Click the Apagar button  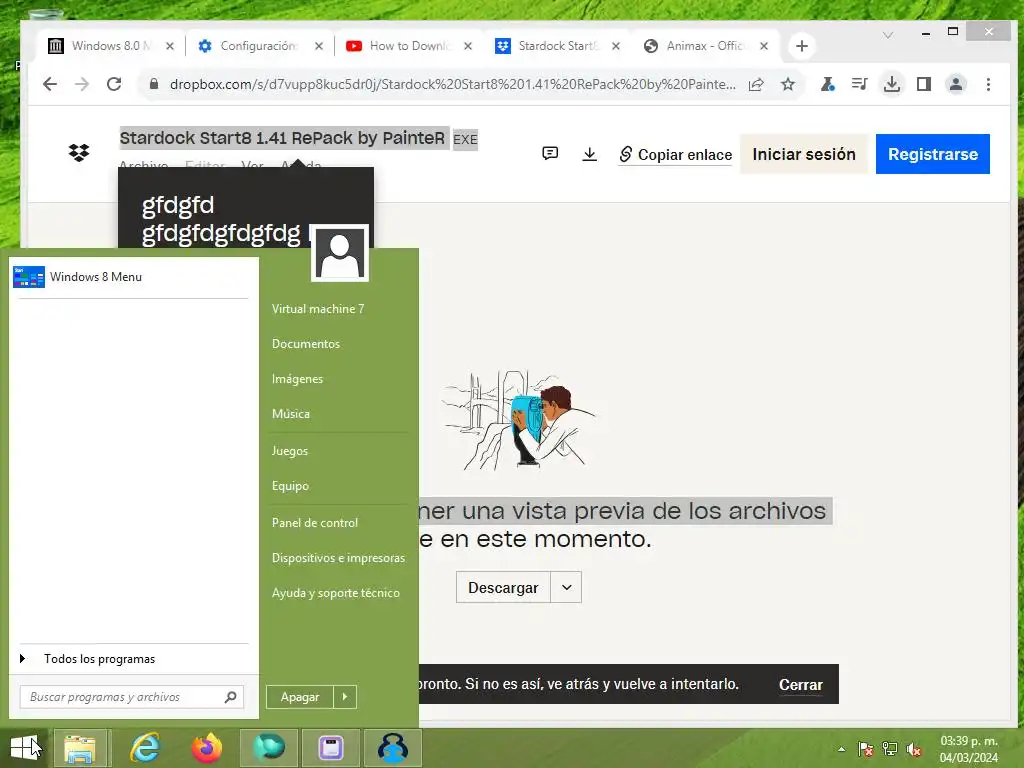300,697
